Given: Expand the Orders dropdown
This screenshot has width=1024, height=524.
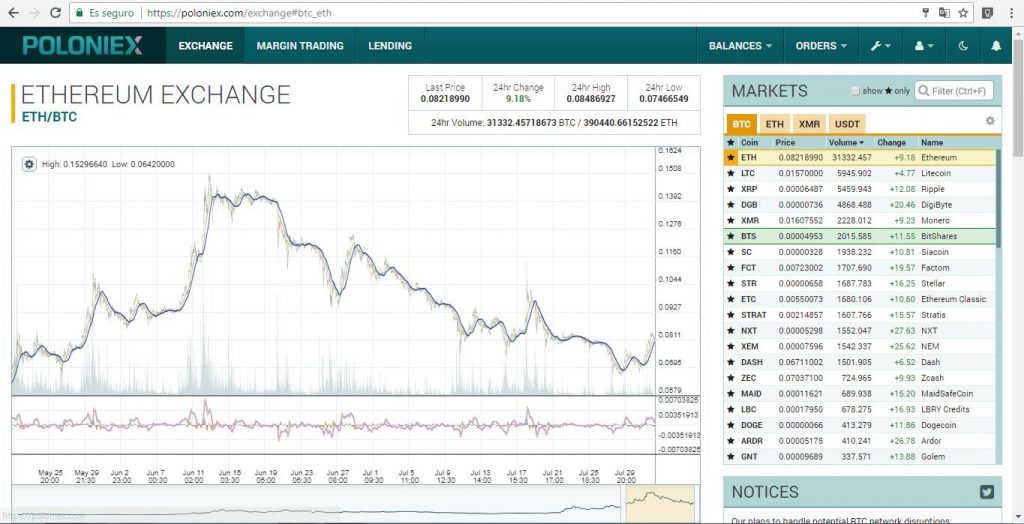Looking at the screenshot, I should click(x=821, y=46).
